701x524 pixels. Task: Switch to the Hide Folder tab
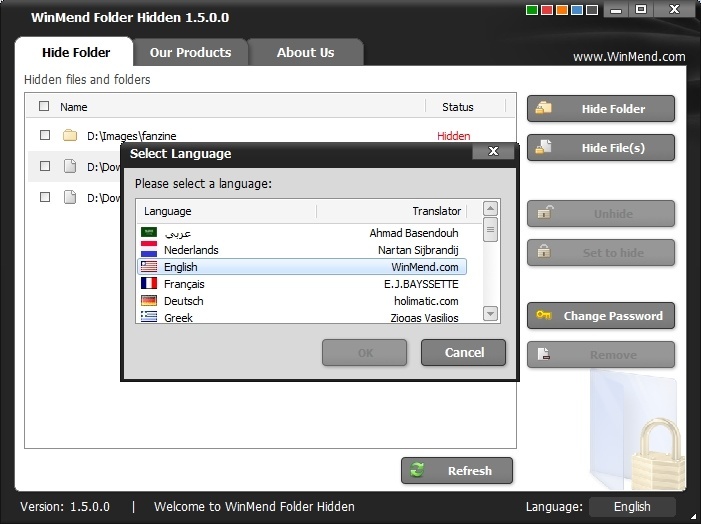tap(75, 52)
